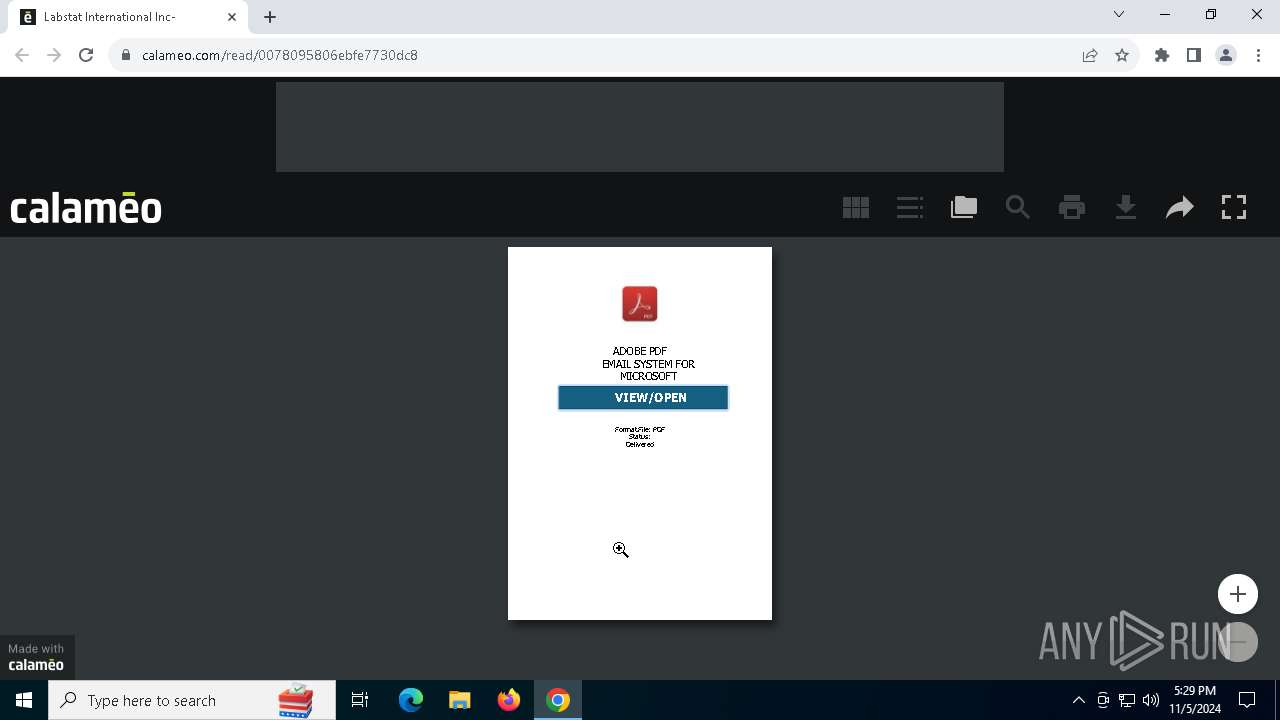Click the Chrome taskbar icon

pos(558,700)
